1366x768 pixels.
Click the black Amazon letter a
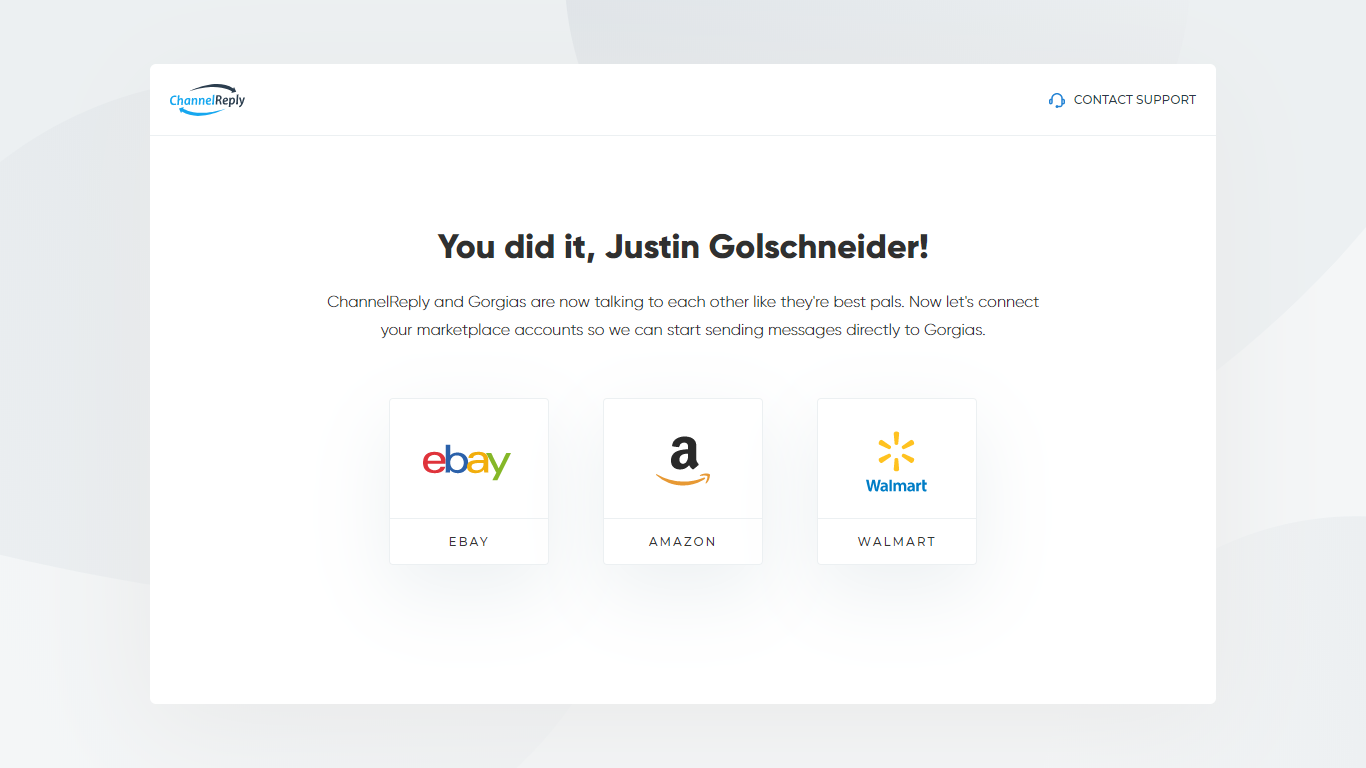(684, 453)
